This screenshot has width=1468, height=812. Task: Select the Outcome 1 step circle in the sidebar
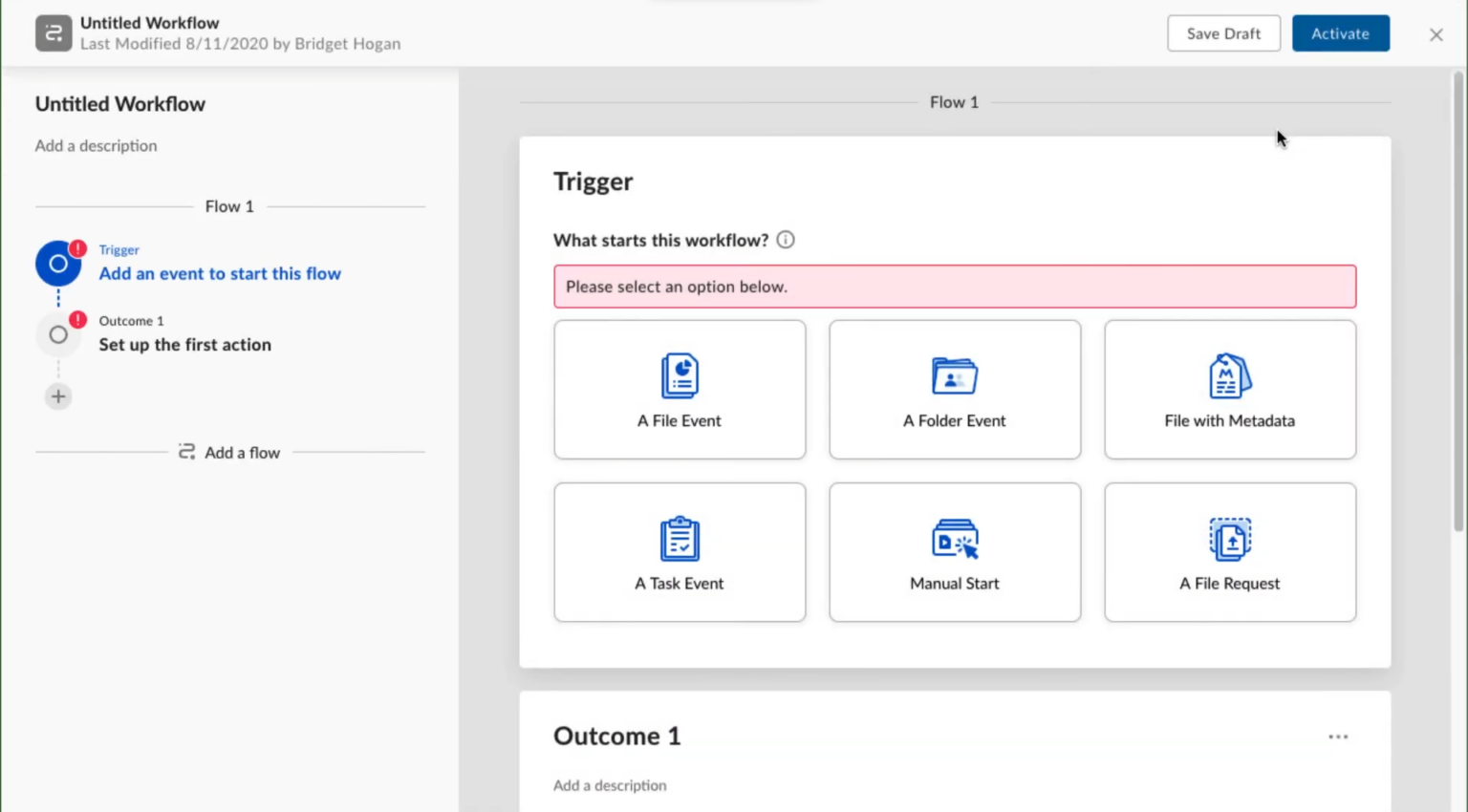click(58, 334)
